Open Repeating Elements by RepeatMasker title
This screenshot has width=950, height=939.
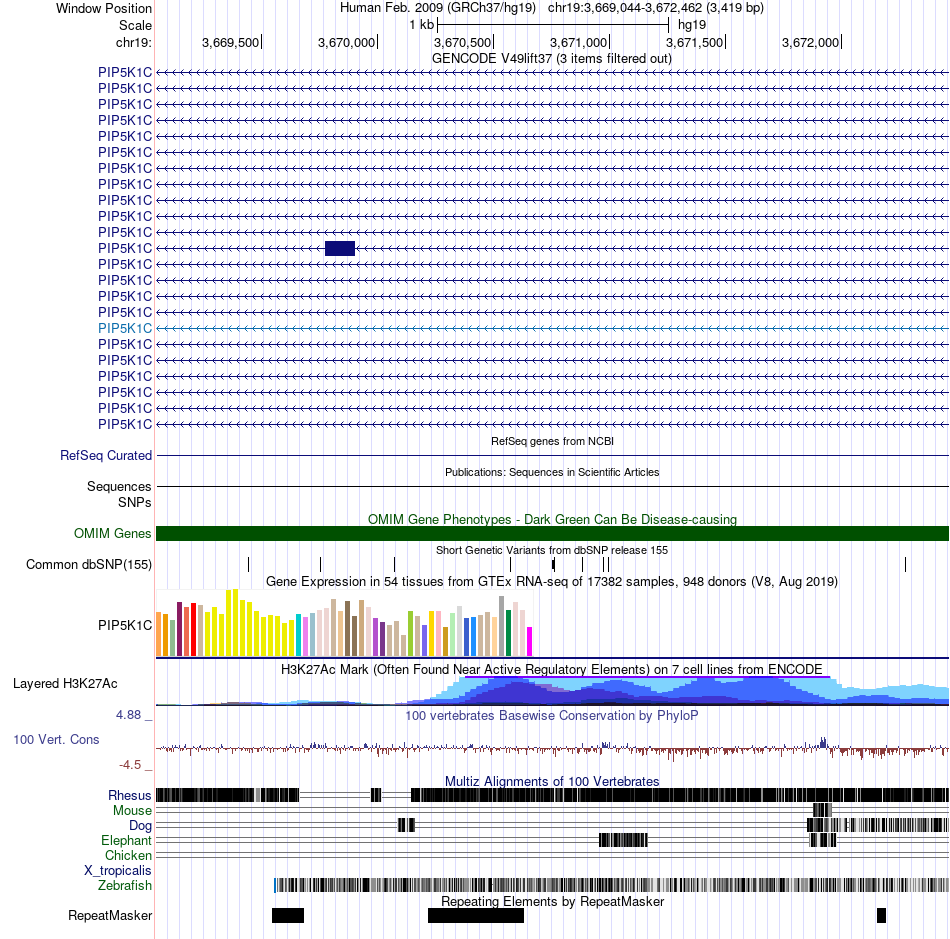(x=553, y=901)
